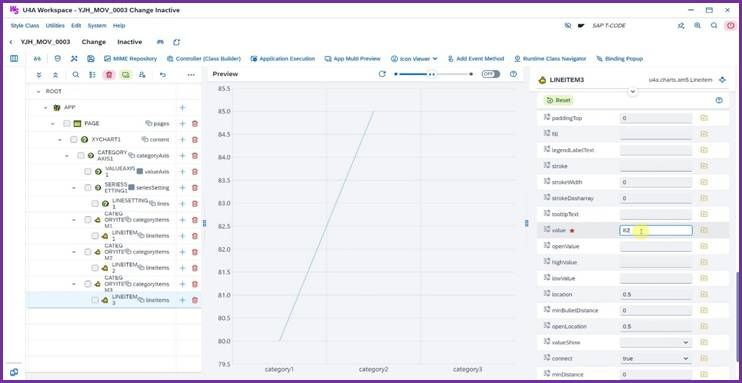The image size is (742, 383).
Task: Click the activate icon in main toolbar
Action: click(x=74, y=59)
